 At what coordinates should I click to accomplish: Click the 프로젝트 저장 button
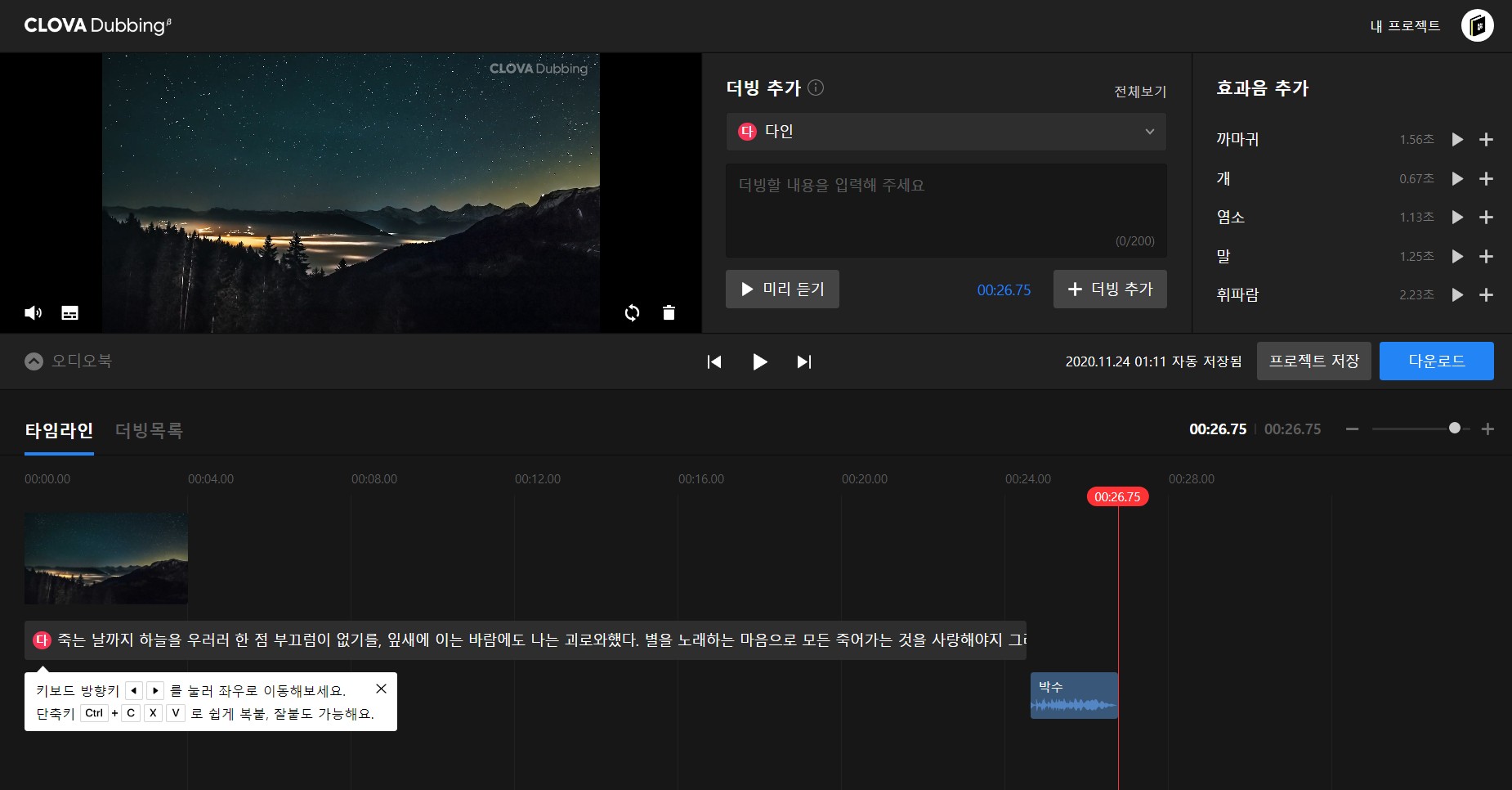pyautogui.click(x=1314, y=361)
